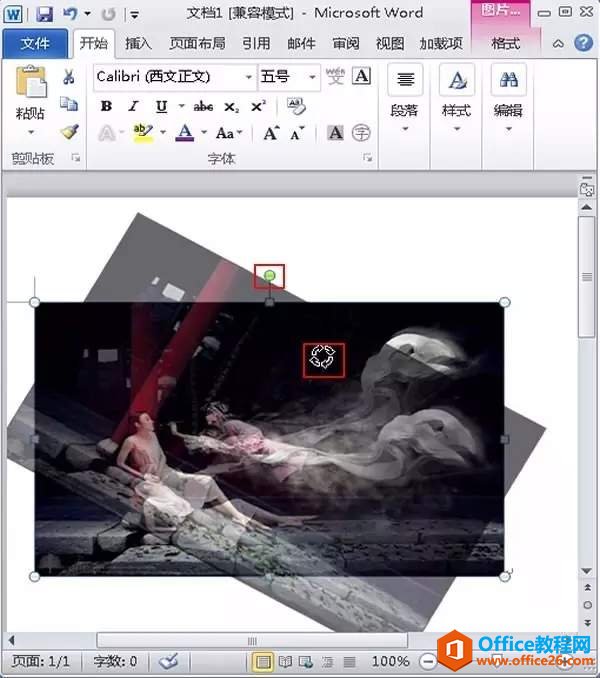Expand the Underline style dropdown arrow
600x678 pixels.
(182, 106)
